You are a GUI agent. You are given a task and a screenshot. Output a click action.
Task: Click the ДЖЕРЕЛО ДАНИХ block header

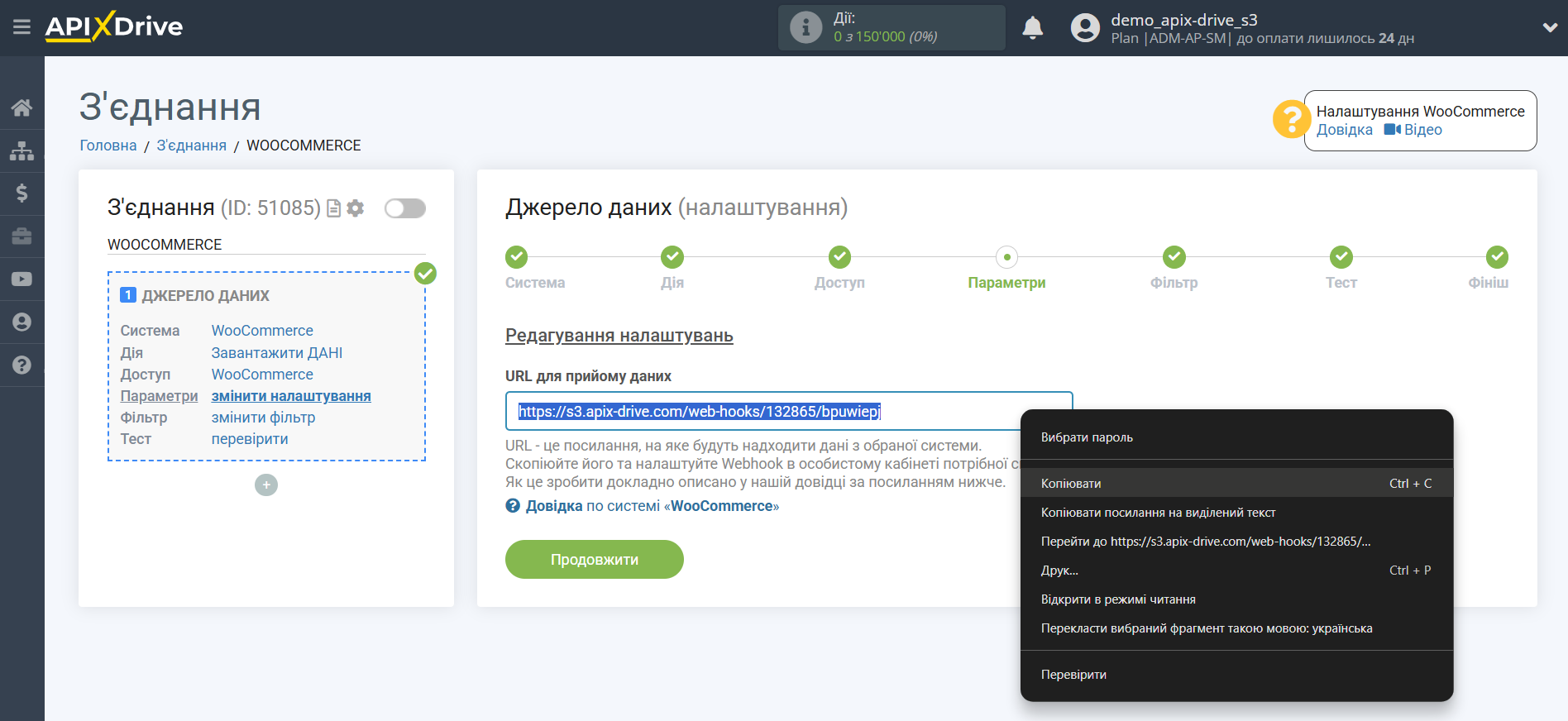[195, 296]
